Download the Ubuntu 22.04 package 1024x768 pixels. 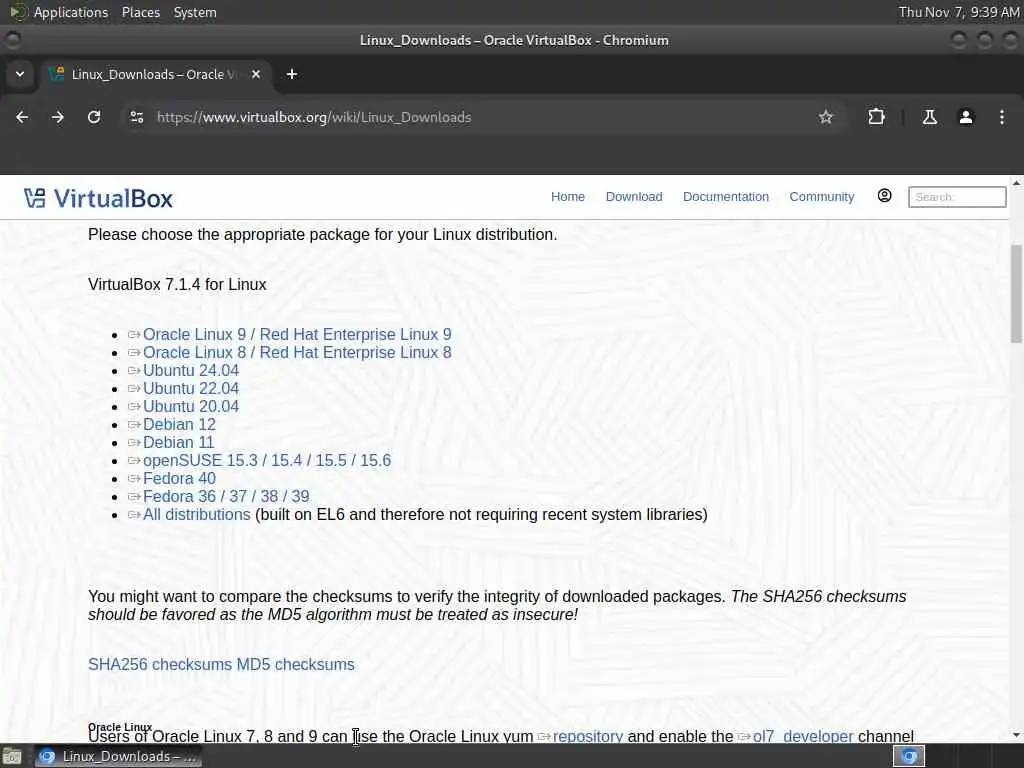[191, 389]
